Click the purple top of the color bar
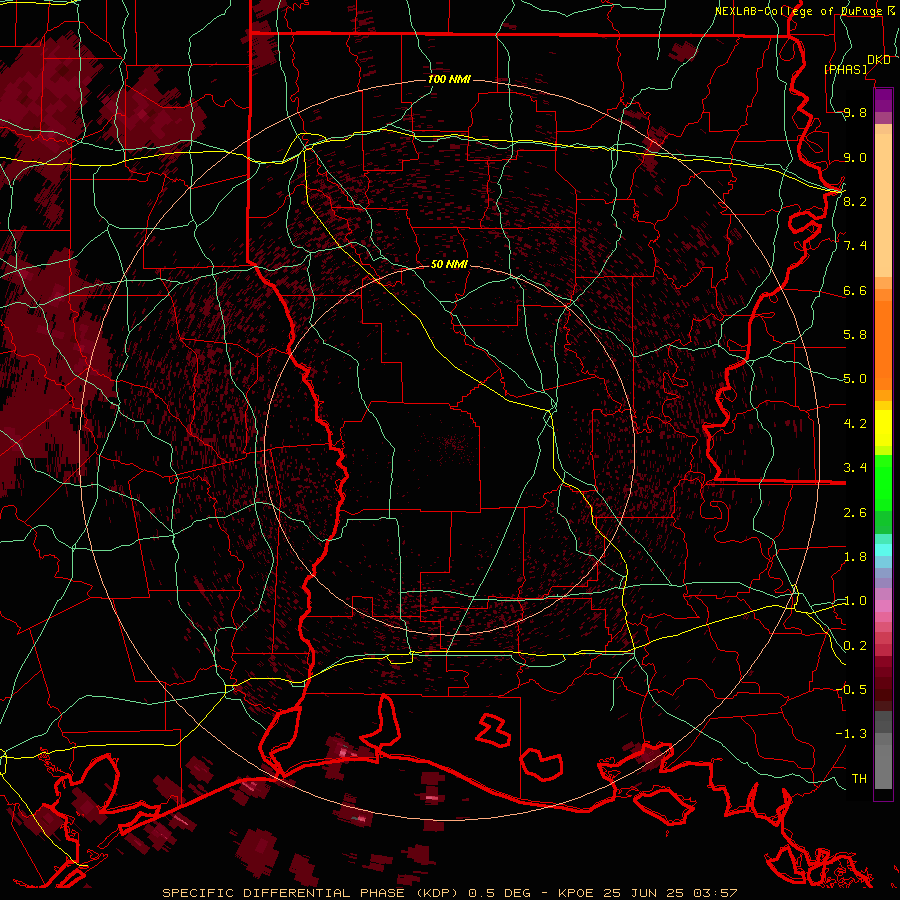This screenshot has width=900, height=900. 883,100
